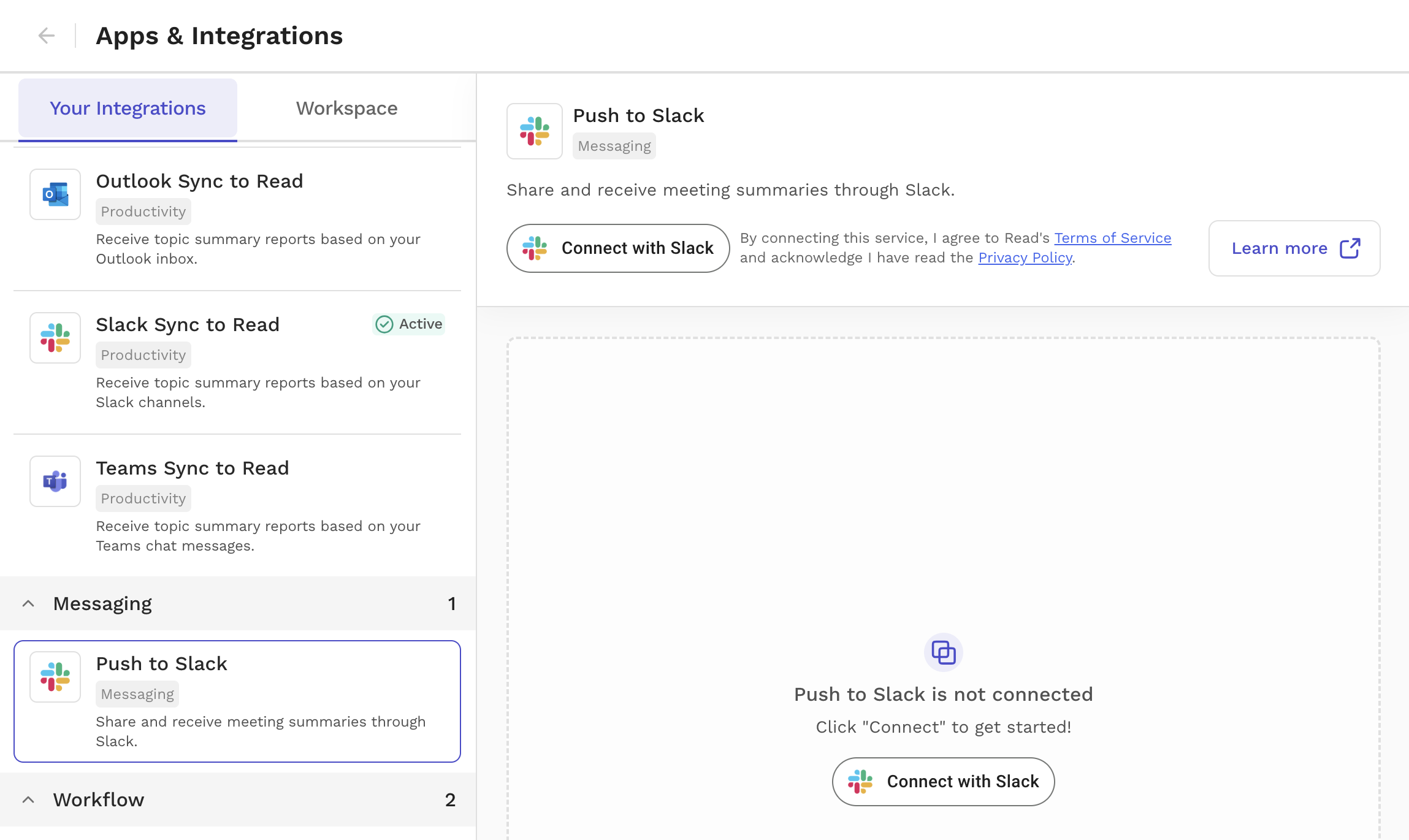
Task: Click the Push to Slack sidebar icon
Action: coord(55,677)
